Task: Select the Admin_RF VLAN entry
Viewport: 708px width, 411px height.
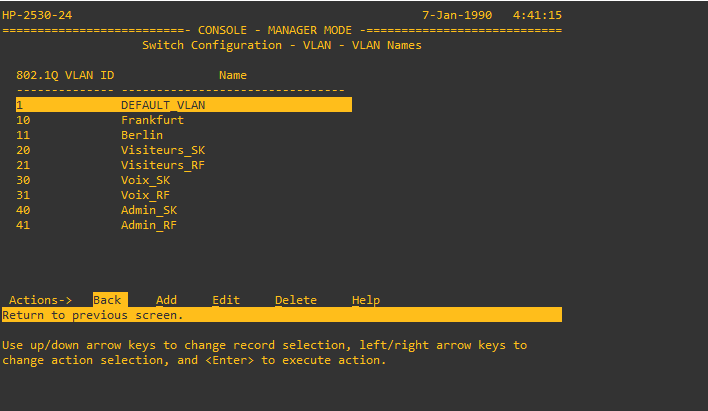Action: pyautogui.click(x=149, y=225)
